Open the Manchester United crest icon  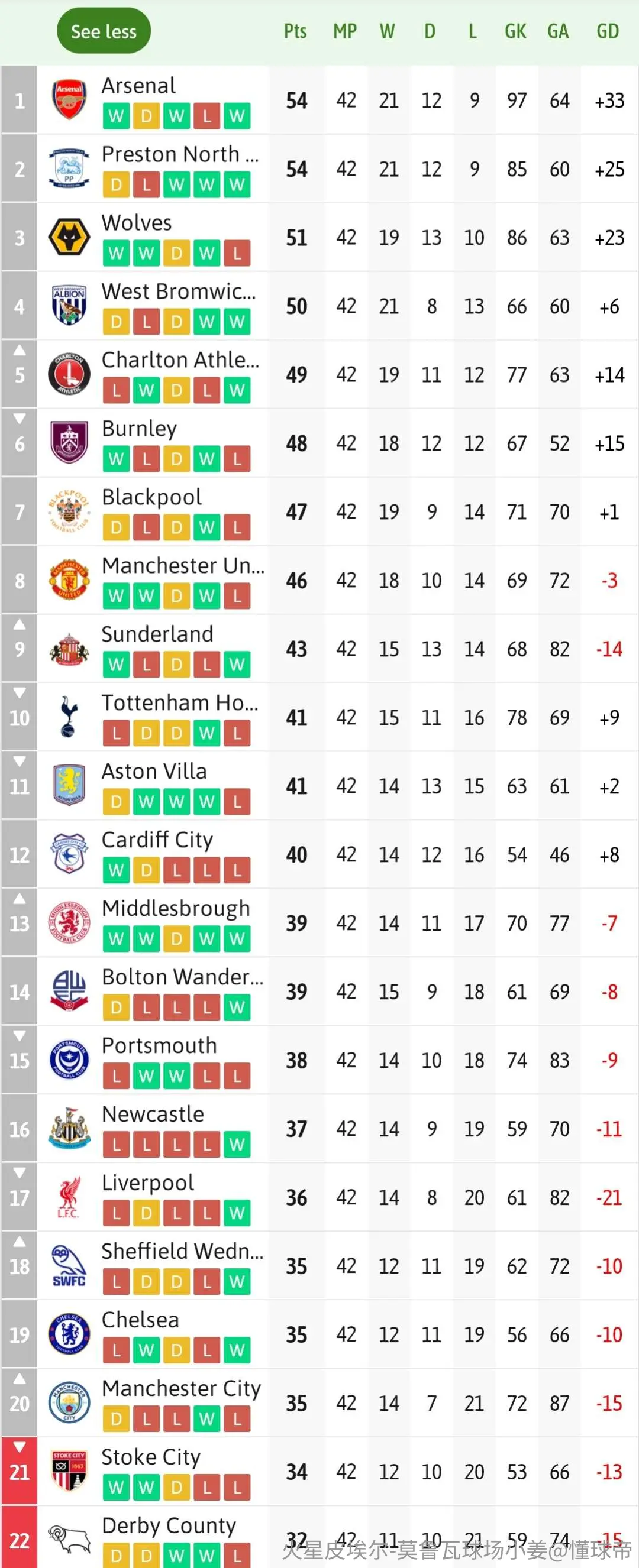coord(69,580)
